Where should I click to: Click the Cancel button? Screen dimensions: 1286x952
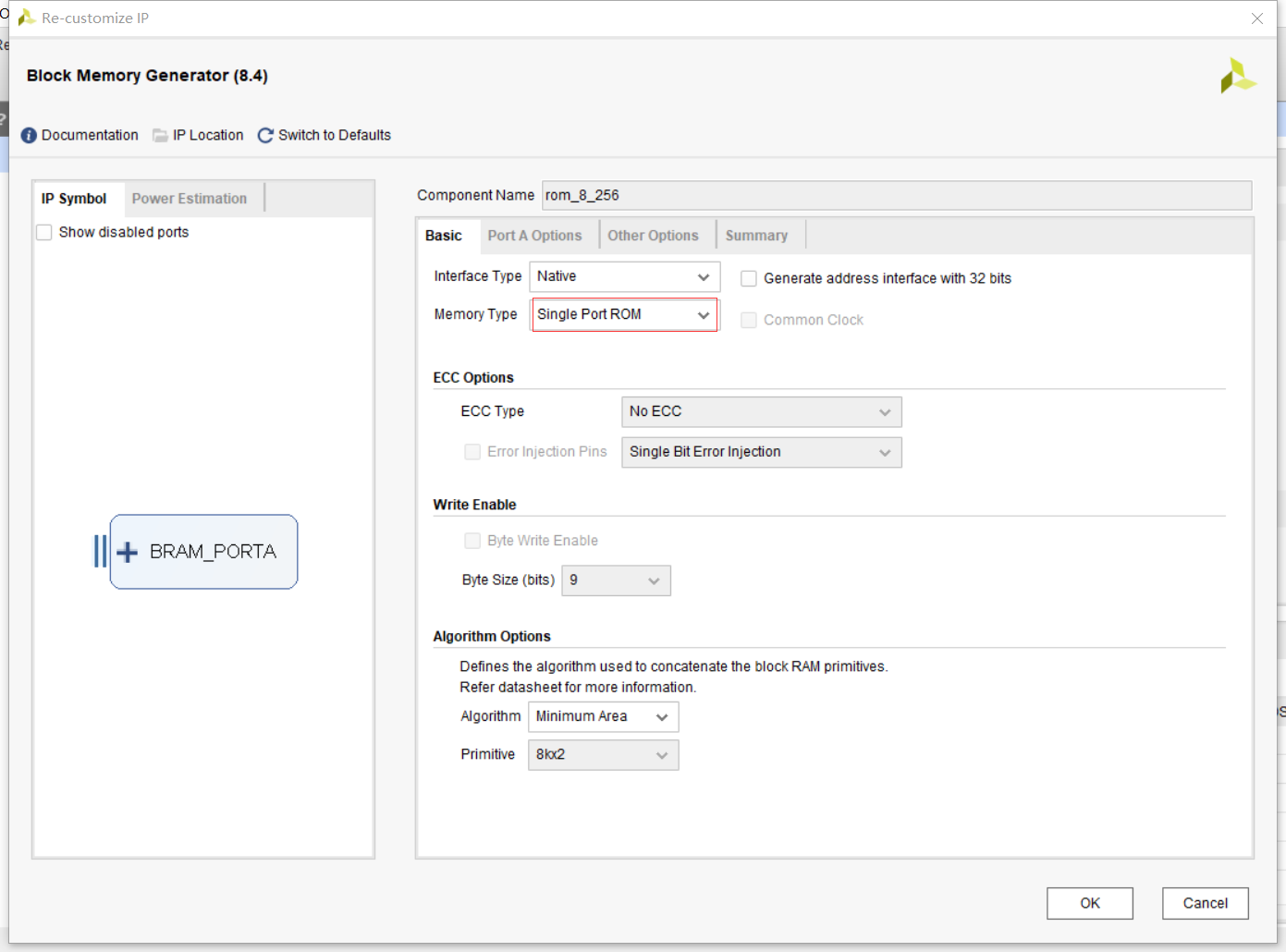point(1206,903)
